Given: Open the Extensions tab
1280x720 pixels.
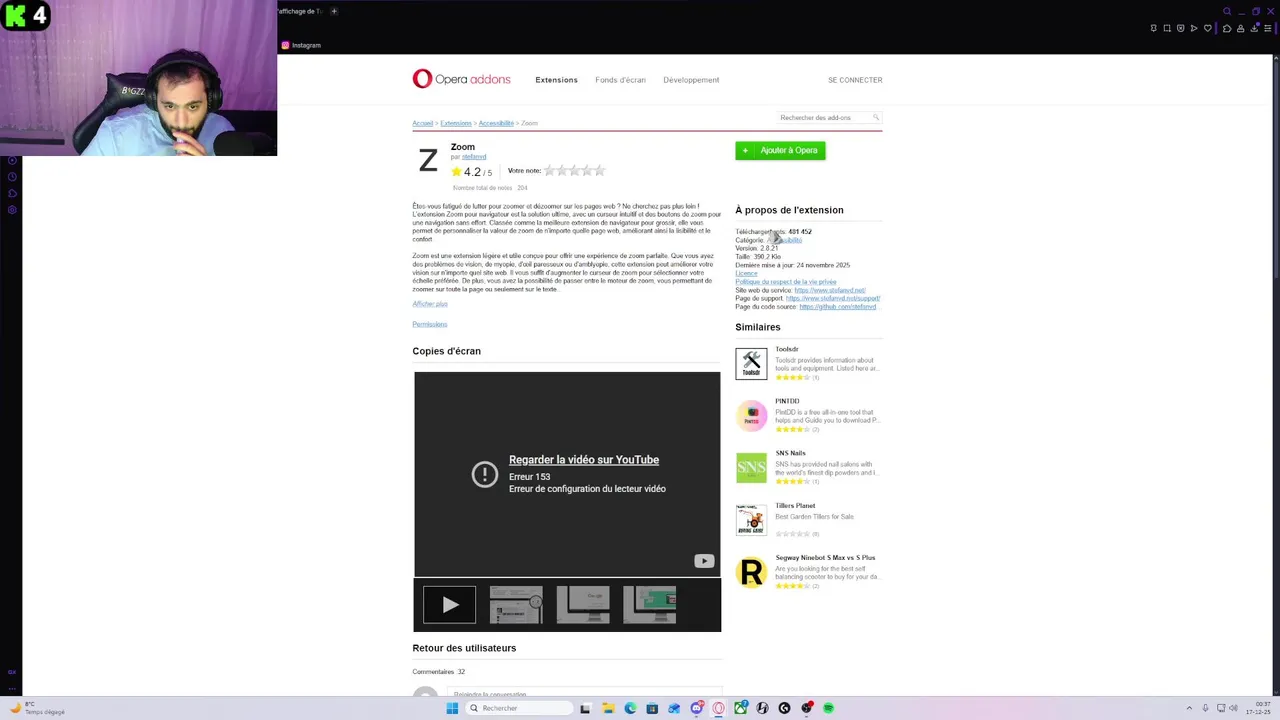Looking at the screenshot, I should (x=556, y=80).
